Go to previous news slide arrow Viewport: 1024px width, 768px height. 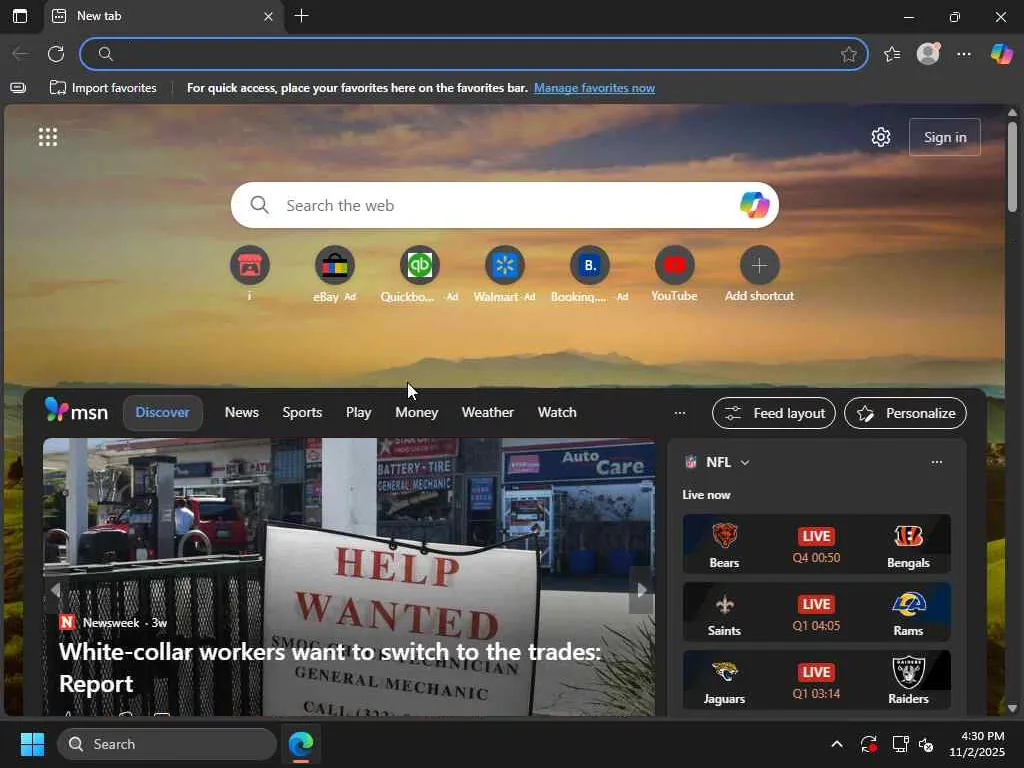click(x=55, y=590)
